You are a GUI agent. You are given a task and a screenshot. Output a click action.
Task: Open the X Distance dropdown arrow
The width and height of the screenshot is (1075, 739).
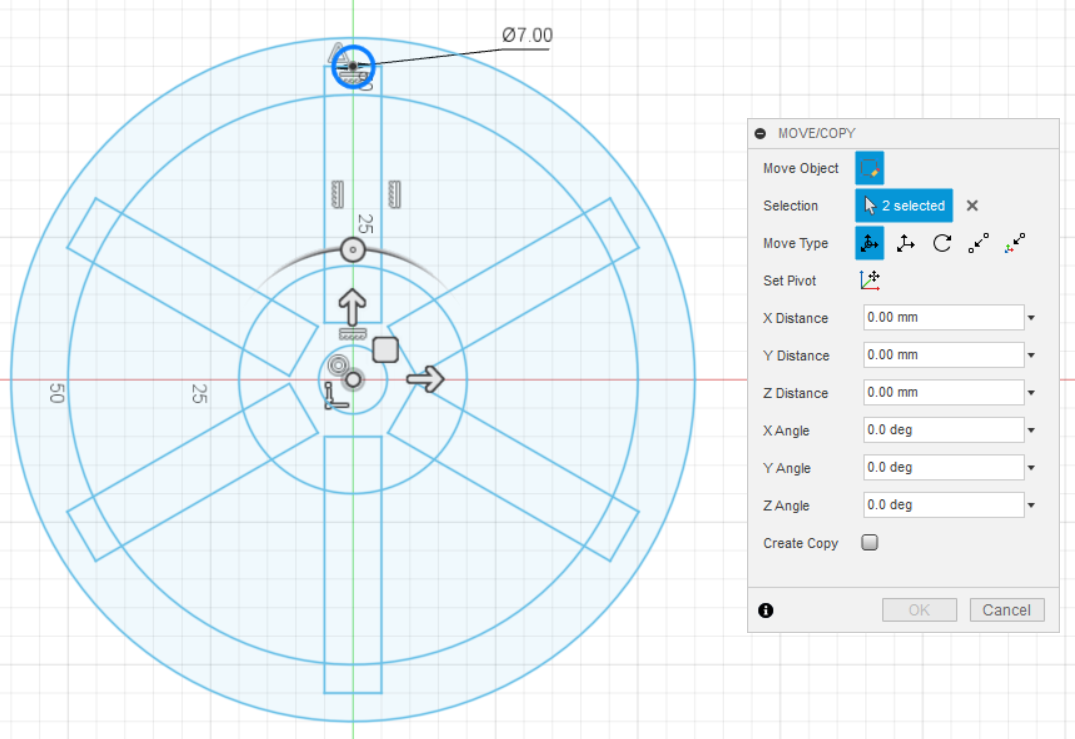pos(1031,318)
